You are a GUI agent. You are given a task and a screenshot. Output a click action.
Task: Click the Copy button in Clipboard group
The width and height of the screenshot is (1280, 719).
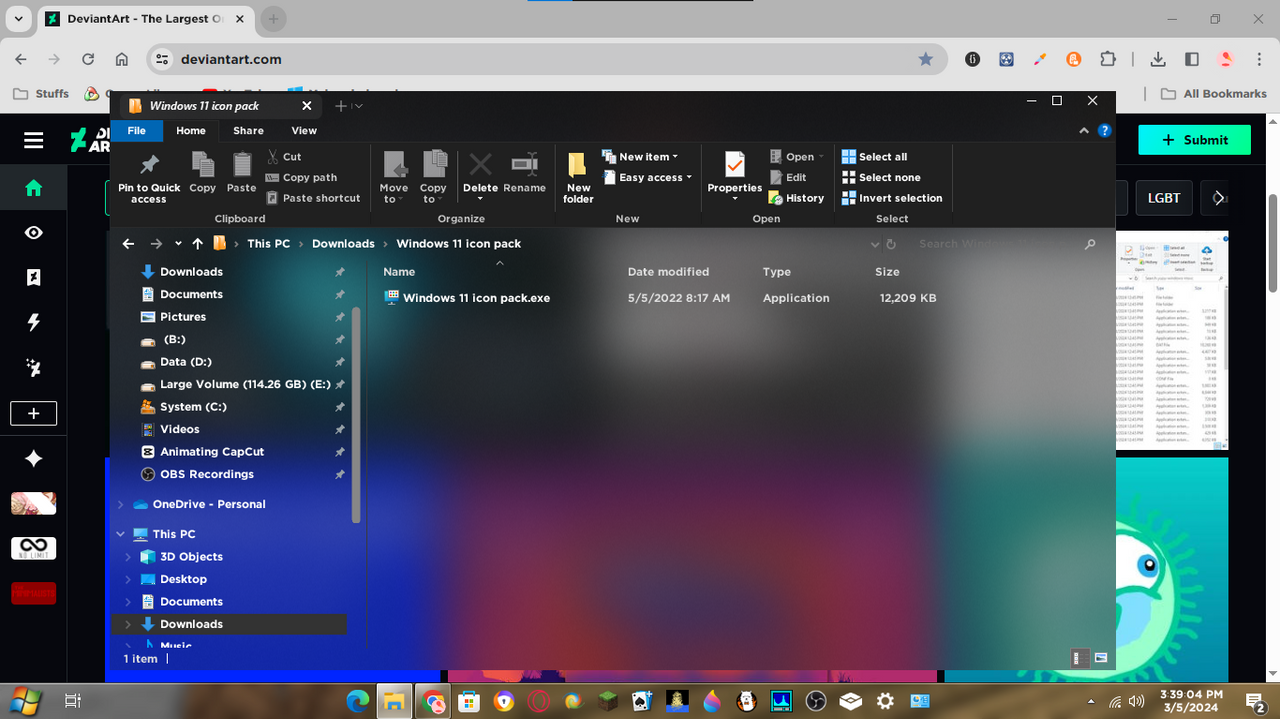pos(202,172)
